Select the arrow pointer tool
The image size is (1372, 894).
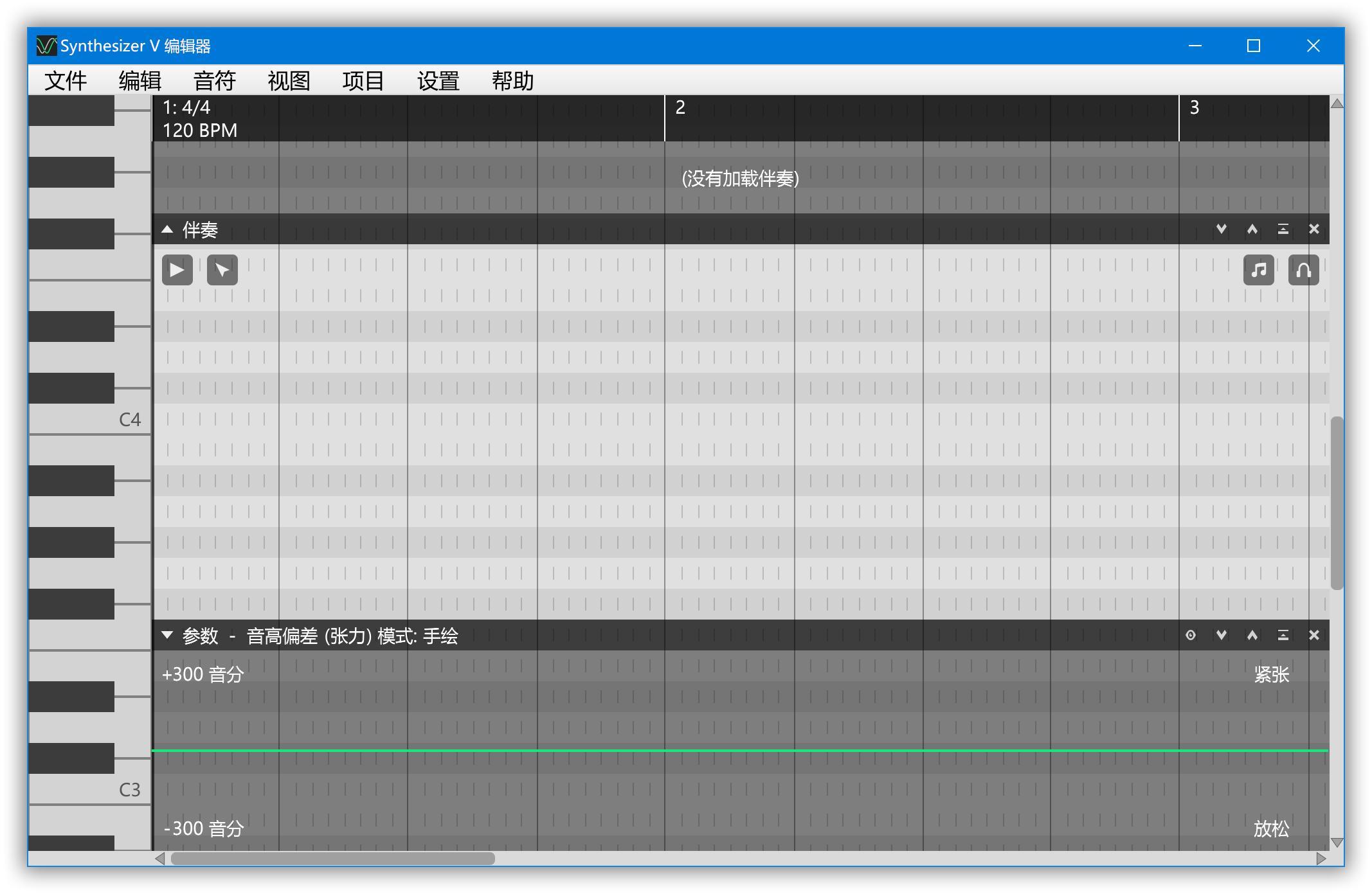coord(222,270)
